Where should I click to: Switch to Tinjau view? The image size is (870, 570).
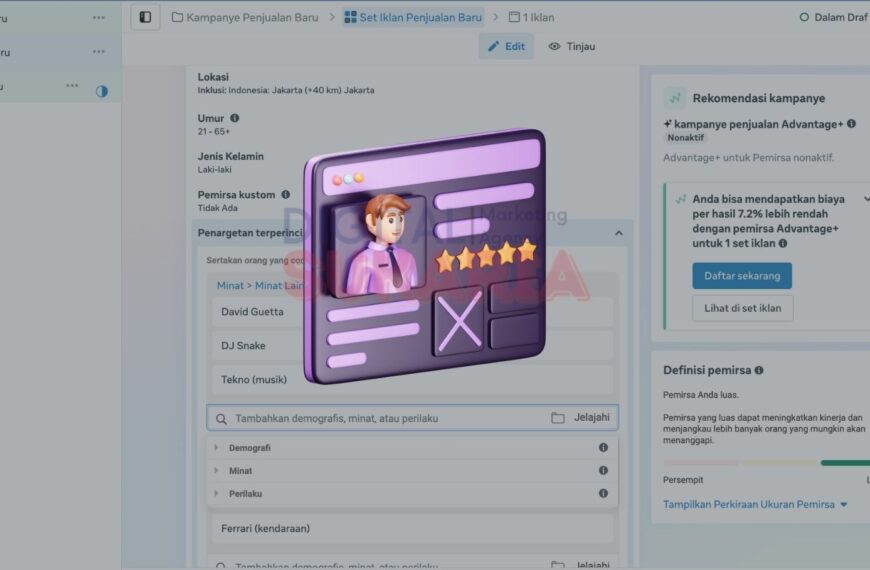click(x=572, y=46)
